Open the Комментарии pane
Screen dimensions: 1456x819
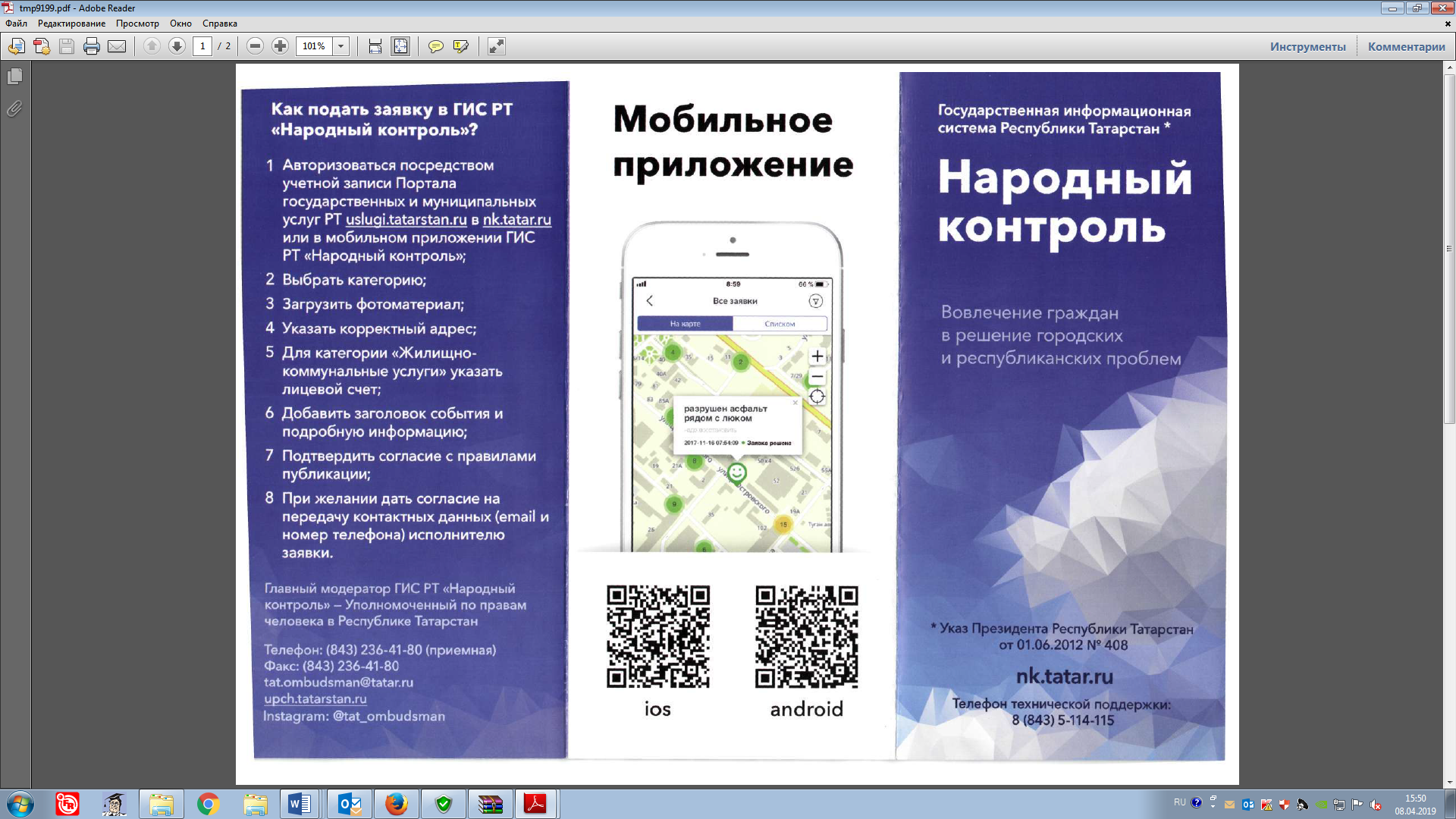click(x=1406, y=46)
